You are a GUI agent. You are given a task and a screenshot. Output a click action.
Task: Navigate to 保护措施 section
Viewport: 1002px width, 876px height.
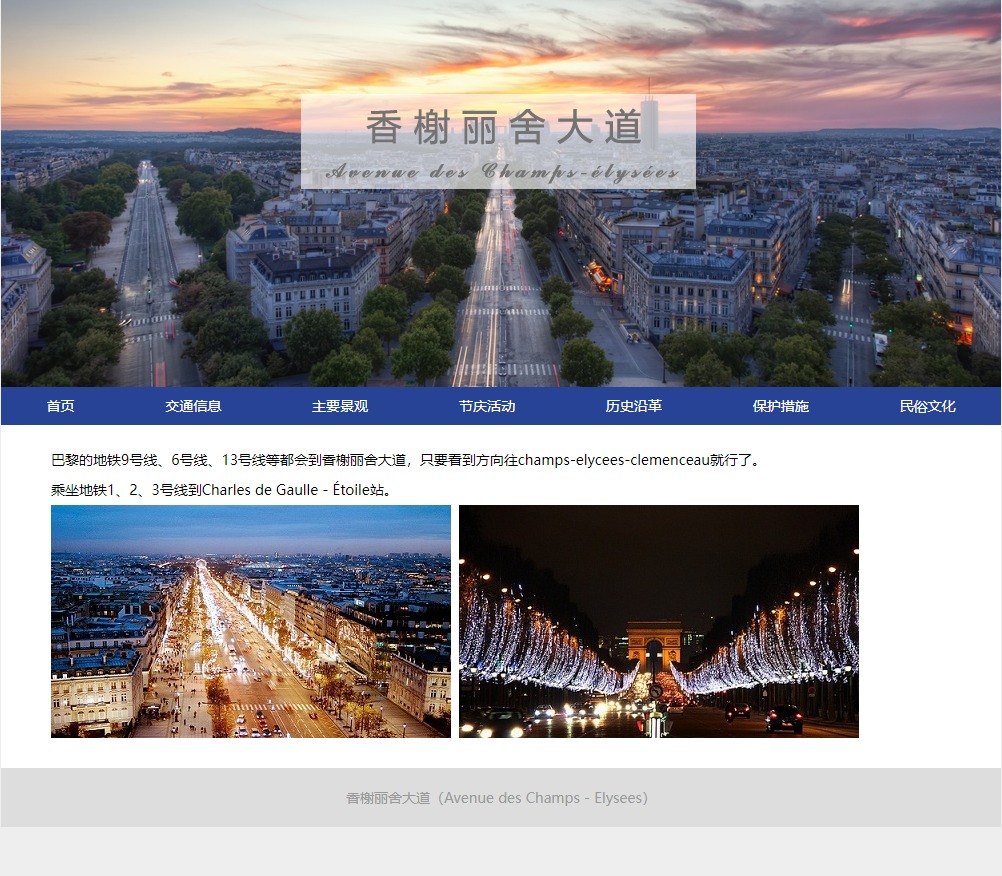(780, 406)
